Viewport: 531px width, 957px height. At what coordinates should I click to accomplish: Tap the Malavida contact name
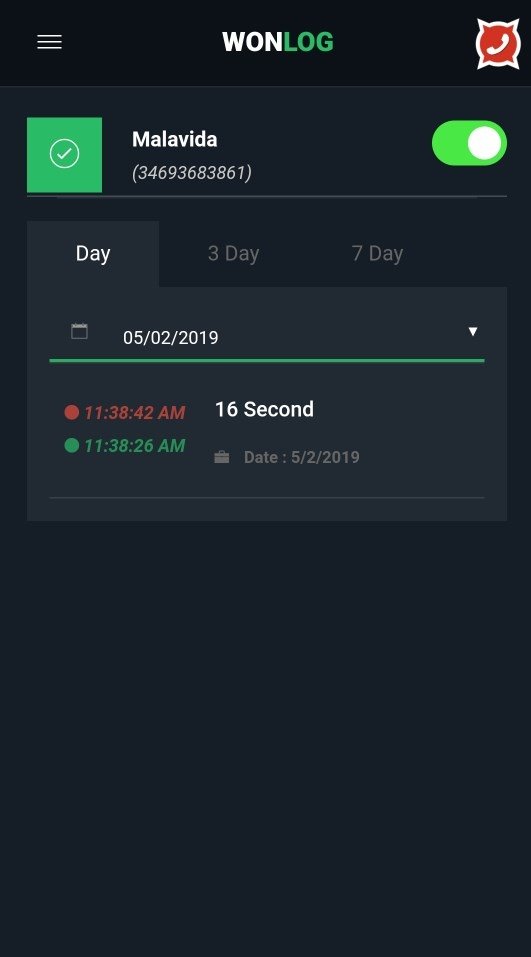click(175, 139)
